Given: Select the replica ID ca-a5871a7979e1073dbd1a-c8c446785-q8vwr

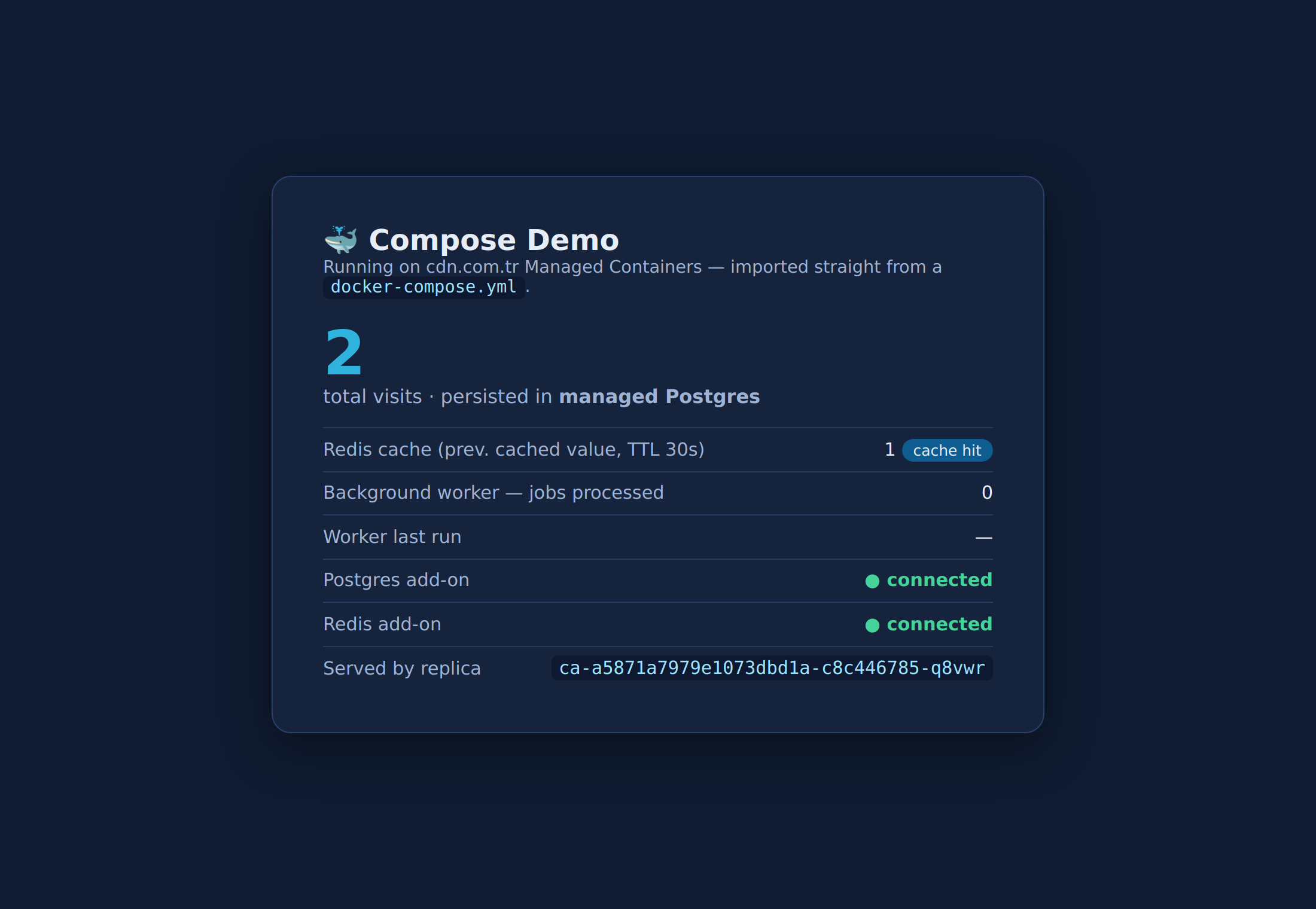Looking at the screenshot, I should click(772, 668).
